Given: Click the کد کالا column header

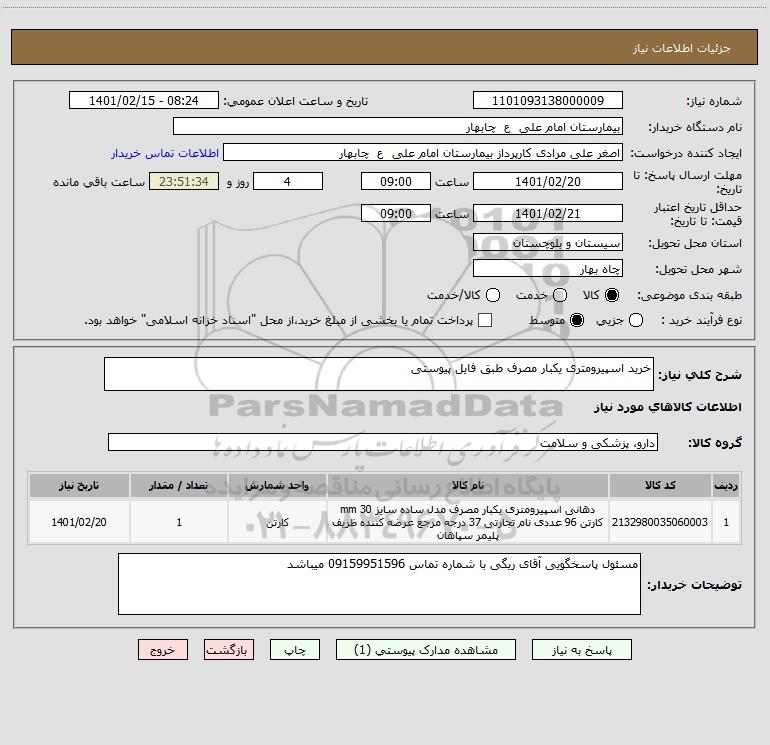Looking at the screenshot, I should click(x=660, y=485).
